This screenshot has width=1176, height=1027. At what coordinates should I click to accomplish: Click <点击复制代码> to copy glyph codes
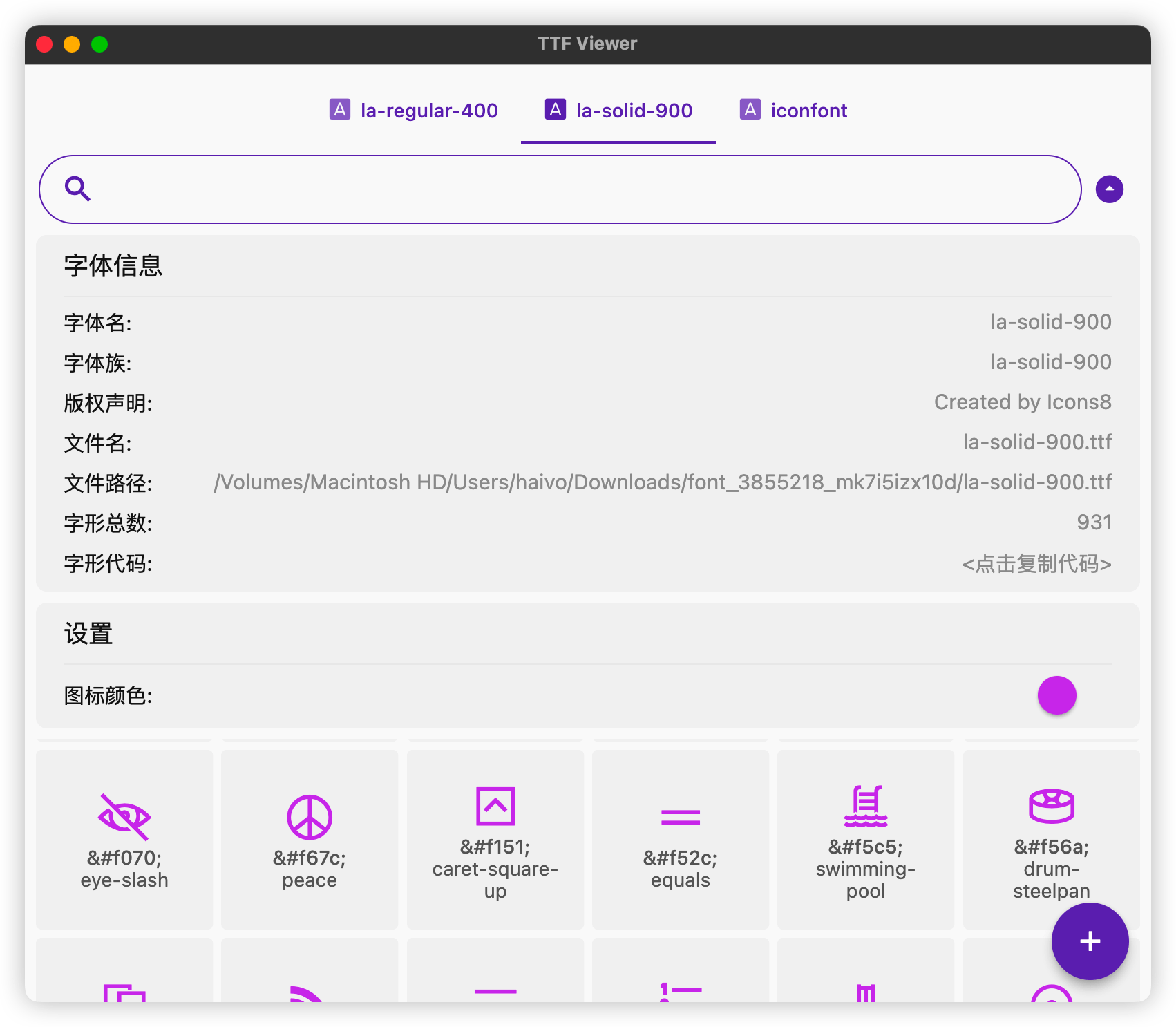pyautogui.click(x=1036, y=564)
